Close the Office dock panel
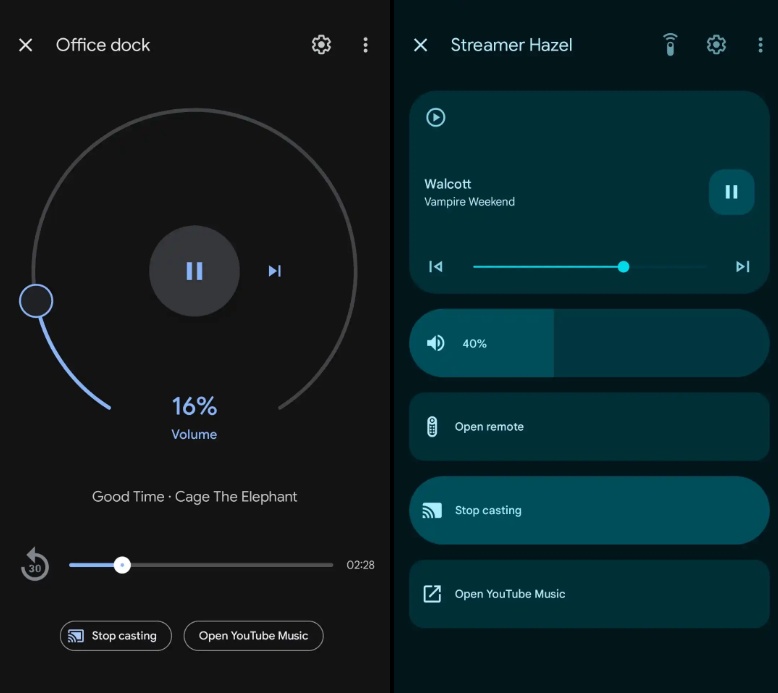This screenshot has width=778, height=693. pos(26,45)
